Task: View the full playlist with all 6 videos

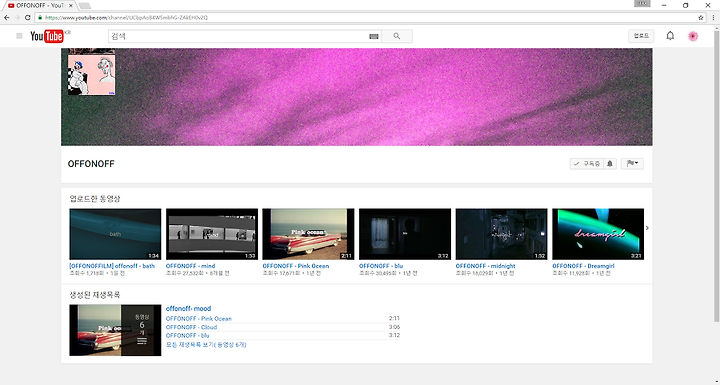Action: (206, 345)
